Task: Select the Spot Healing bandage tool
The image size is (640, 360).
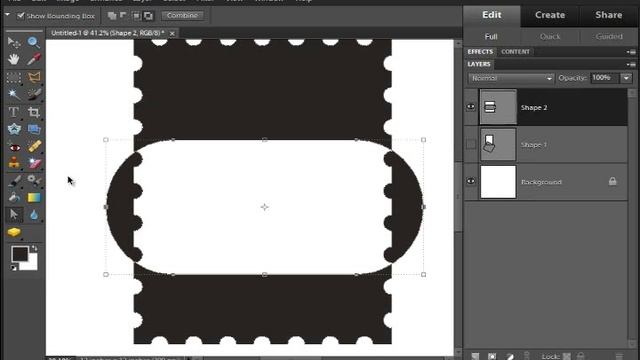Action: (34, 147)
